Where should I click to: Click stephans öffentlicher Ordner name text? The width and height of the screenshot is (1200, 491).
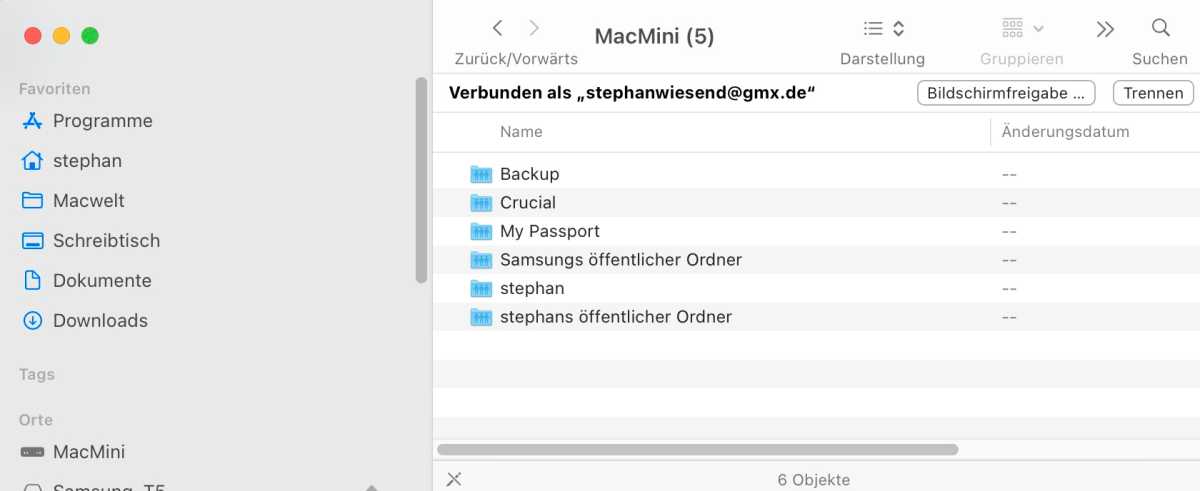pyautogui.click(x=616, y=317)
